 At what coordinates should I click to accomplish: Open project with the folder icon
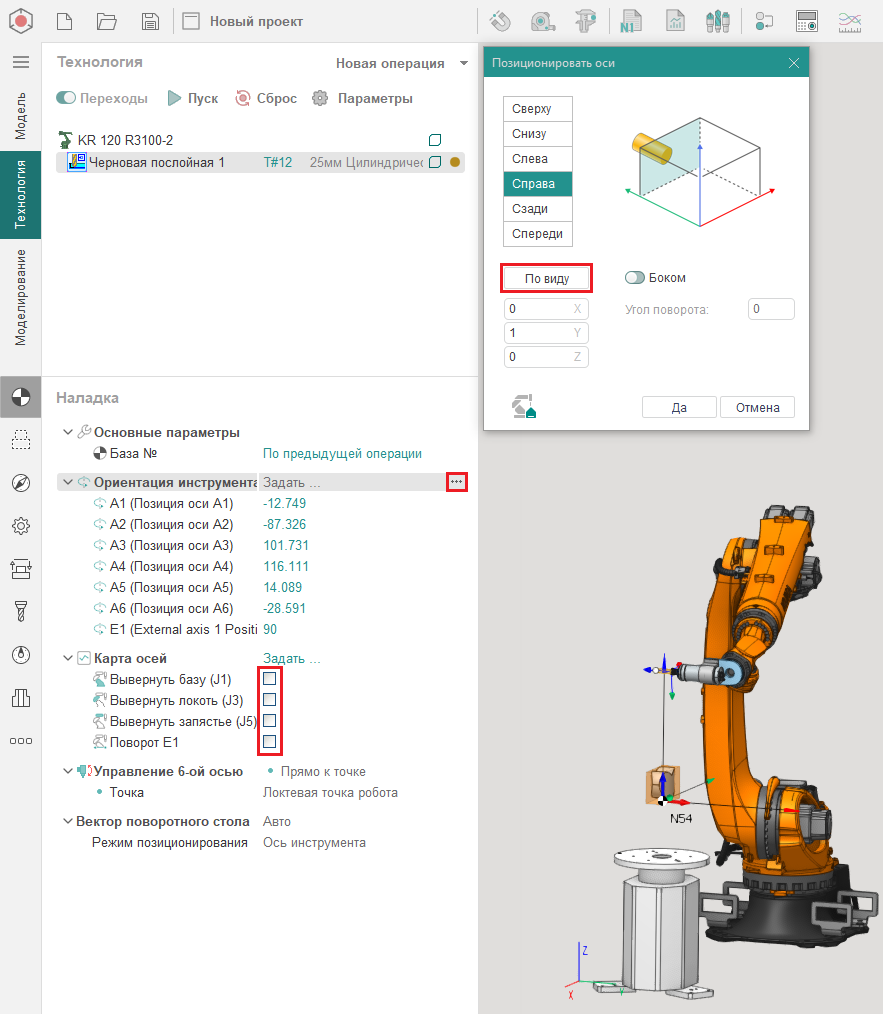click(107, 21)
